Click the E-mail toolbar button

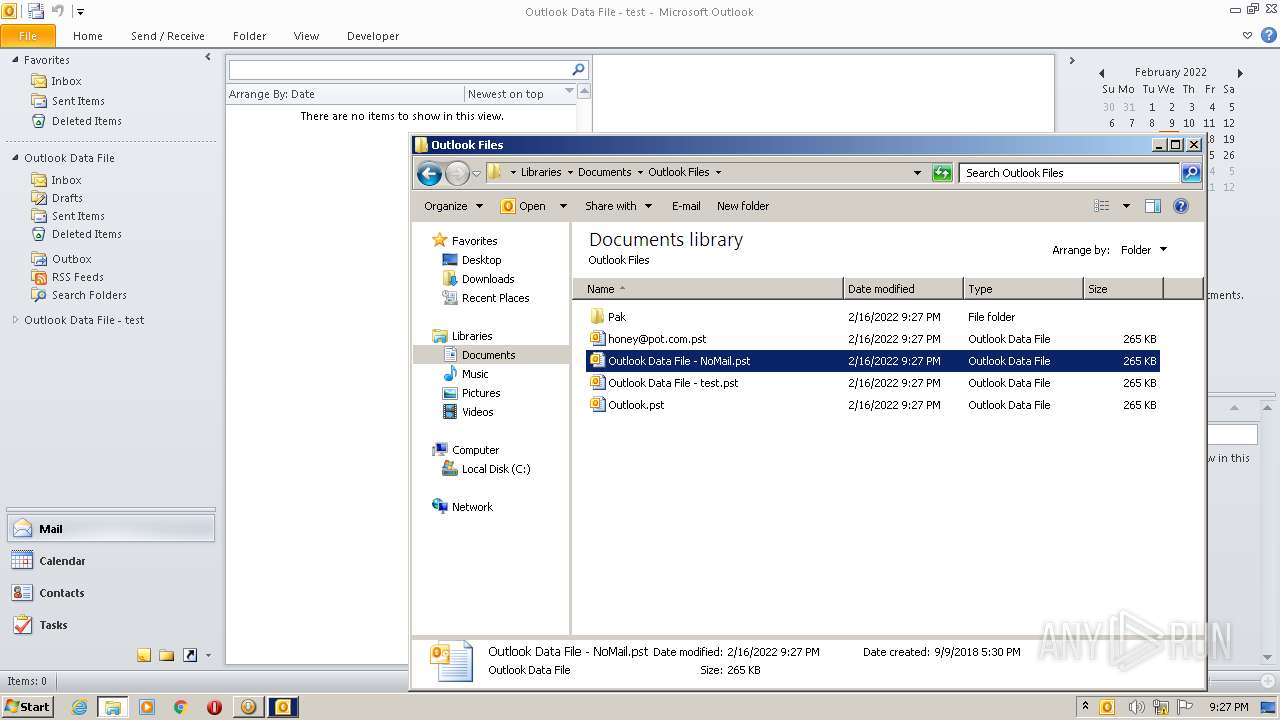tap(686, 206)
